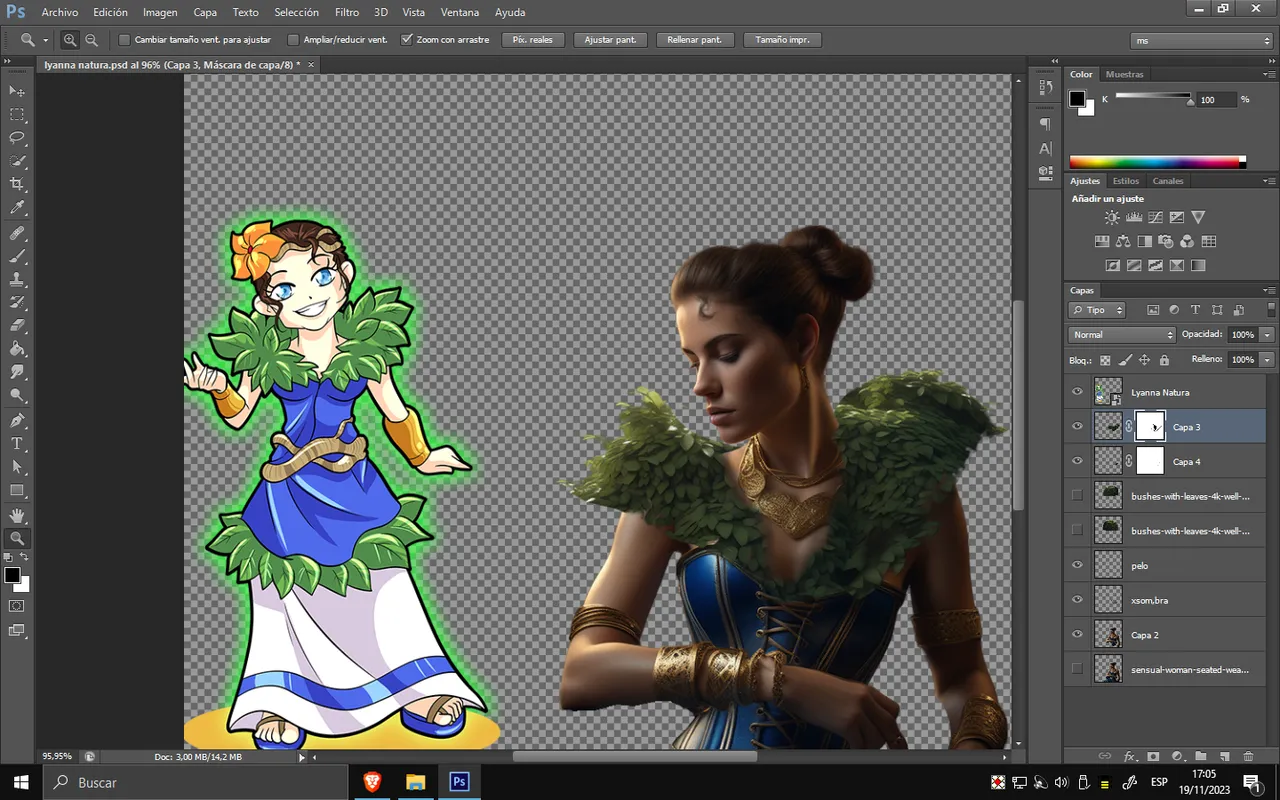This screenshot has height=800, width=1280.
Task: Switch to the Canales tab
Action: point(1168,181)
